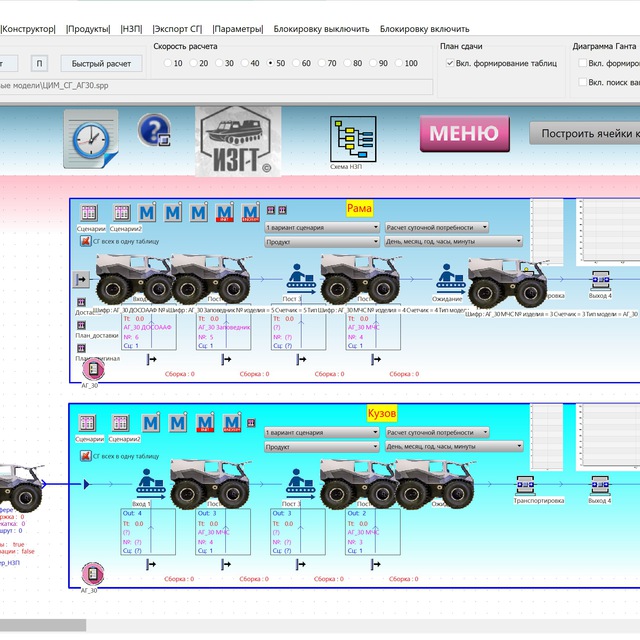
Task: Set calculation speed to 100
Action: (x=399, y=63)
